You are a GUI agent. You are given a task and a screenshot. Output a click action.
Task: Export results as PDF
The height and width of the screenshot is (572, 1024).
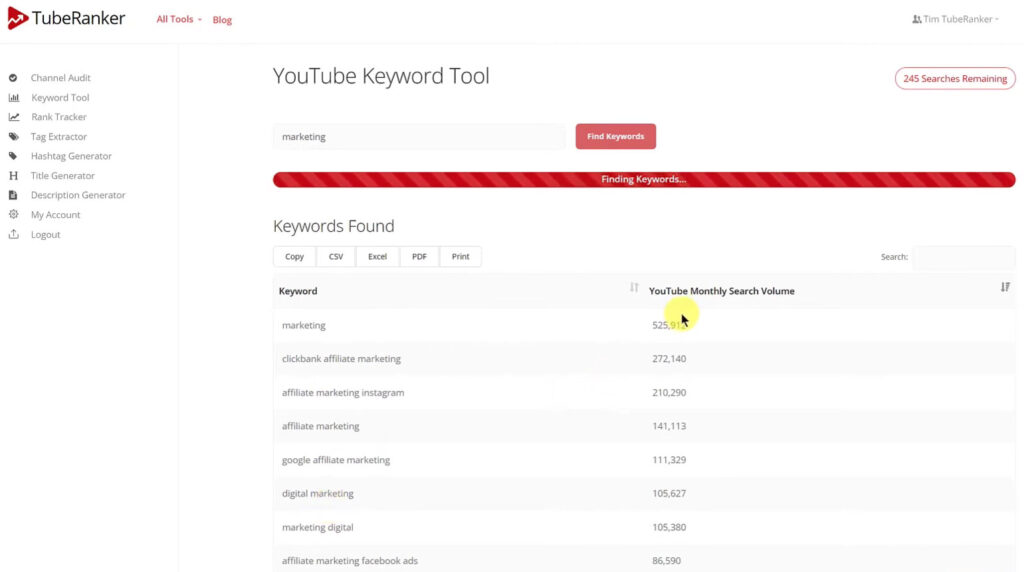coord(419,257)
